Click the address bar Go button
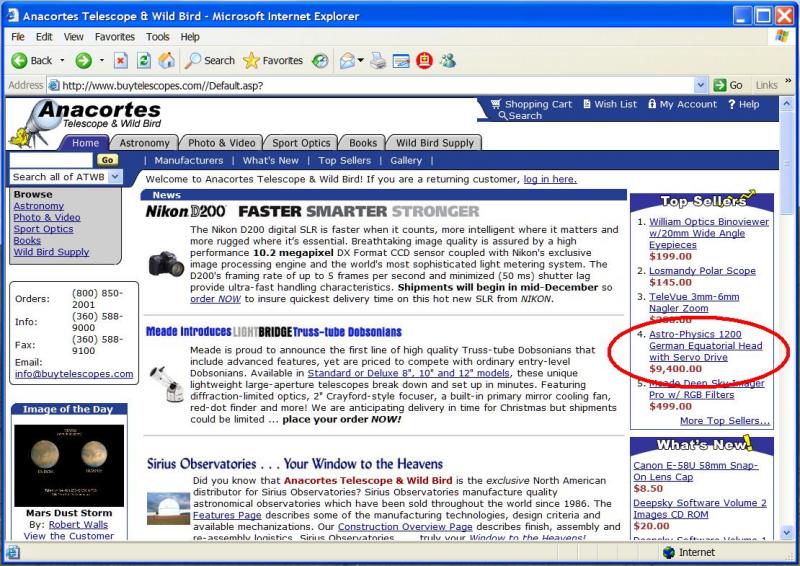Viewport: 800px width, 566px height. pyautogui.click(x=728, y=85)
